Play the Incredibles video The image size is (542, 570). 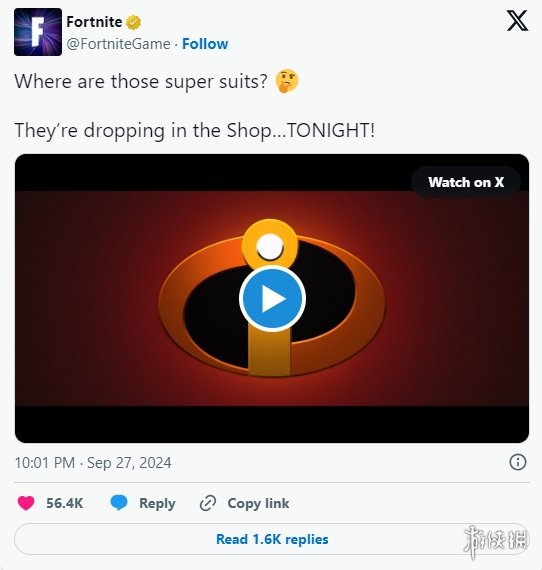pos(272,298)
